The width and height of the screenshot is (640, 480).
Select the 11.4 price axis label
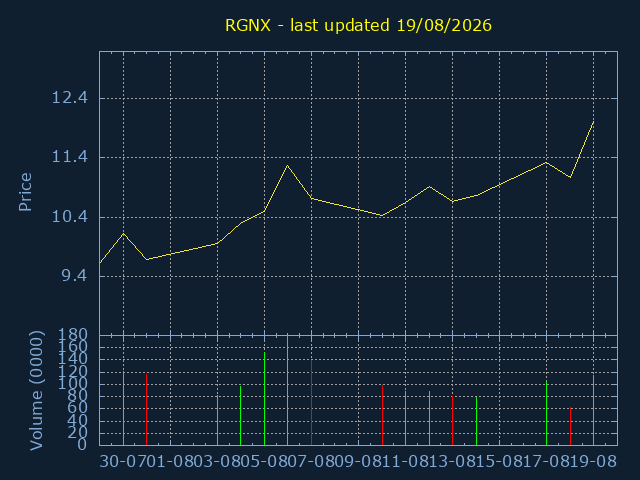70,157
